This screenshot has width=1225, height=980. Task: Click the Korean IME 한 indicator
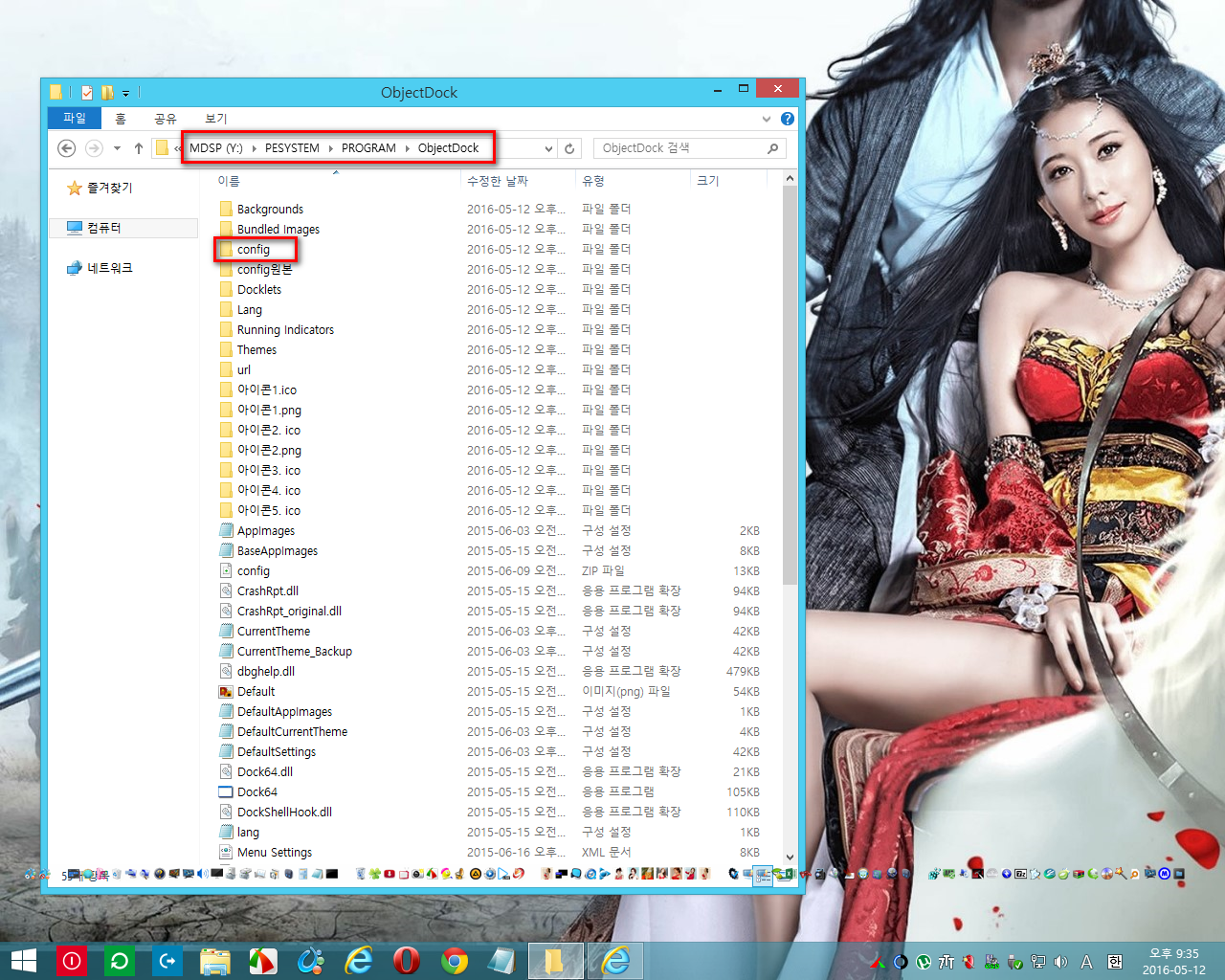click(x=1115, y=962)
